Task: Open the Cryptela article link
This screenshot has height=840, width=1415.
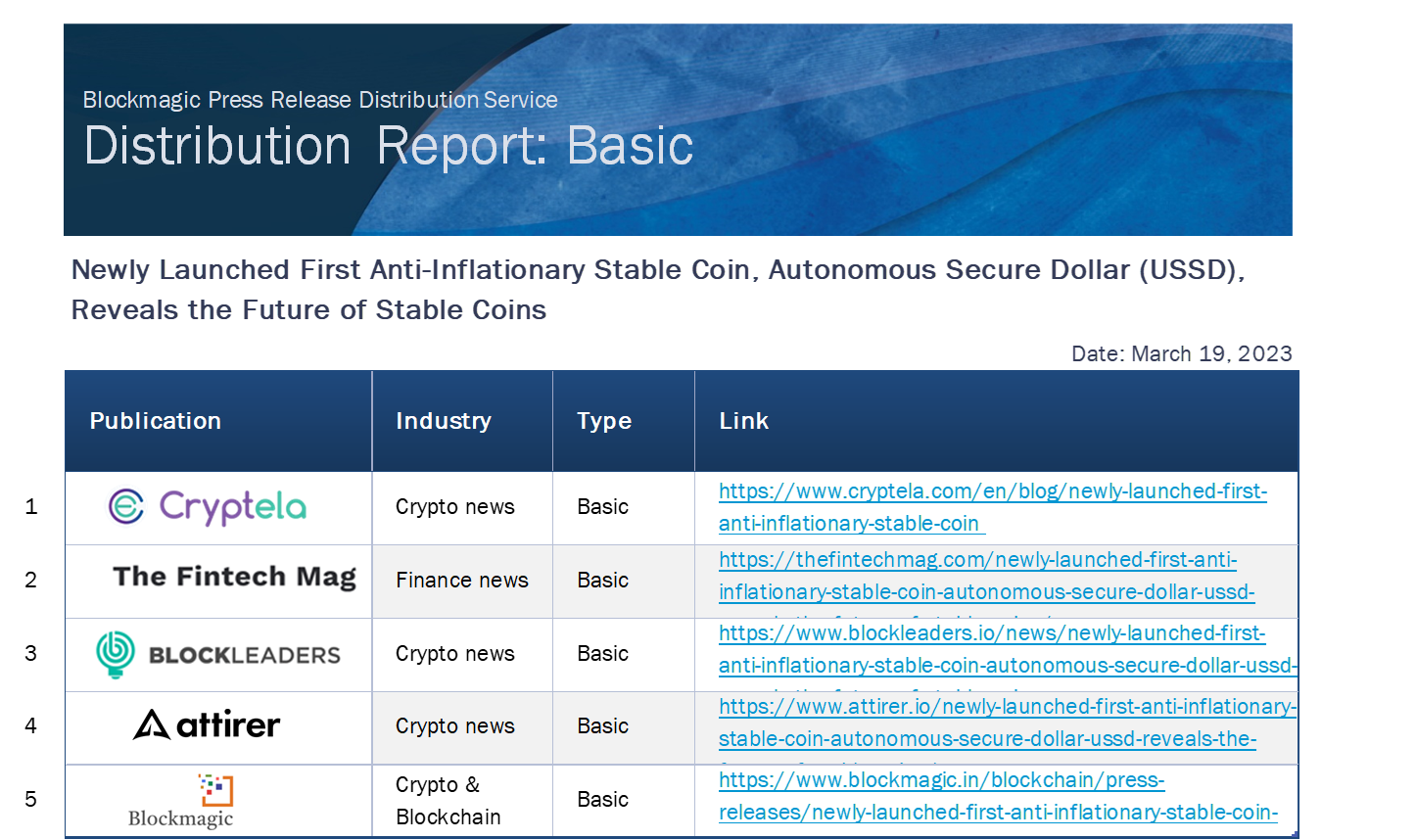Action: pyautogui.click(x=993, y=507)
